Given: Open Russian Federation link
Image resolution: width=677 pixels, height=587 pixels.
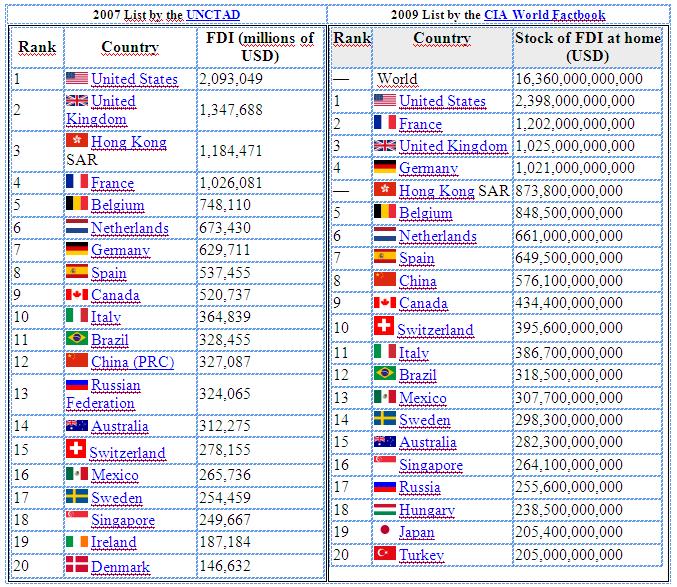Looking at the screenshot, I should point(103,394).
